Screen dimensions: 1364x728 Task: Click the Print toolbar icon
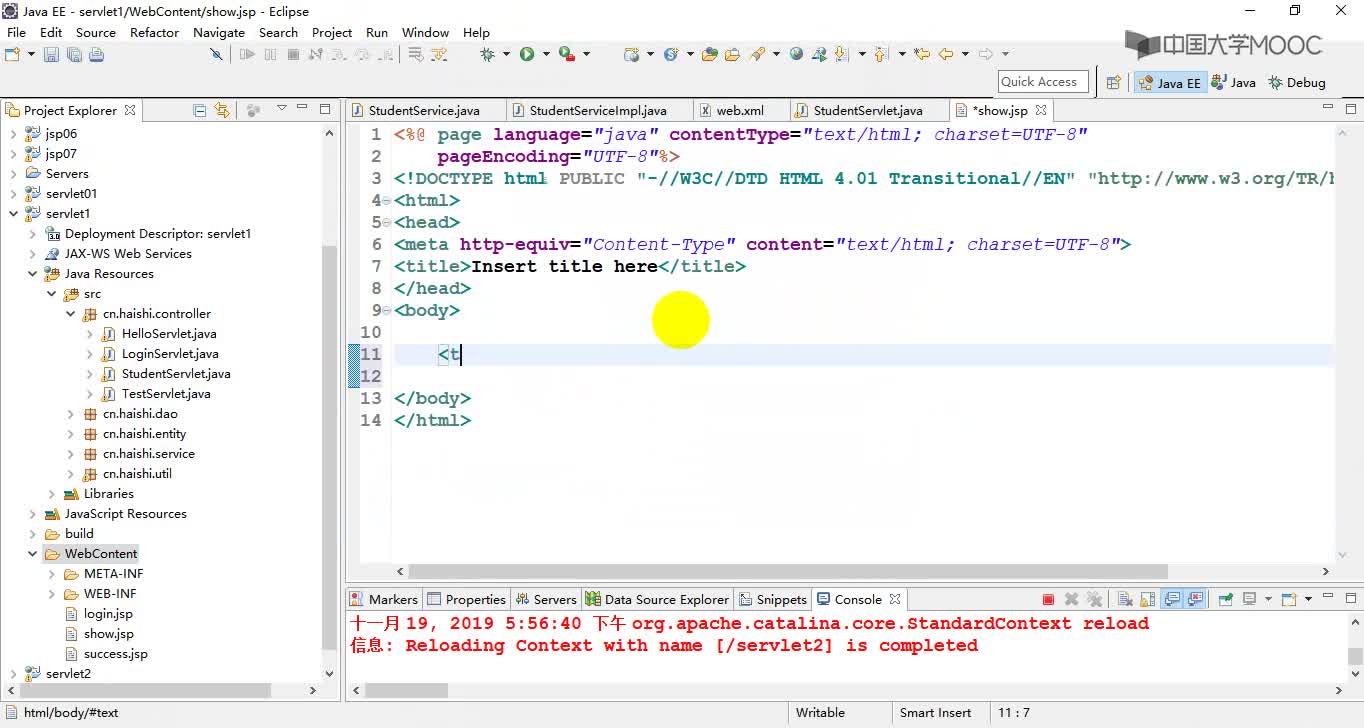click(97, 54)
